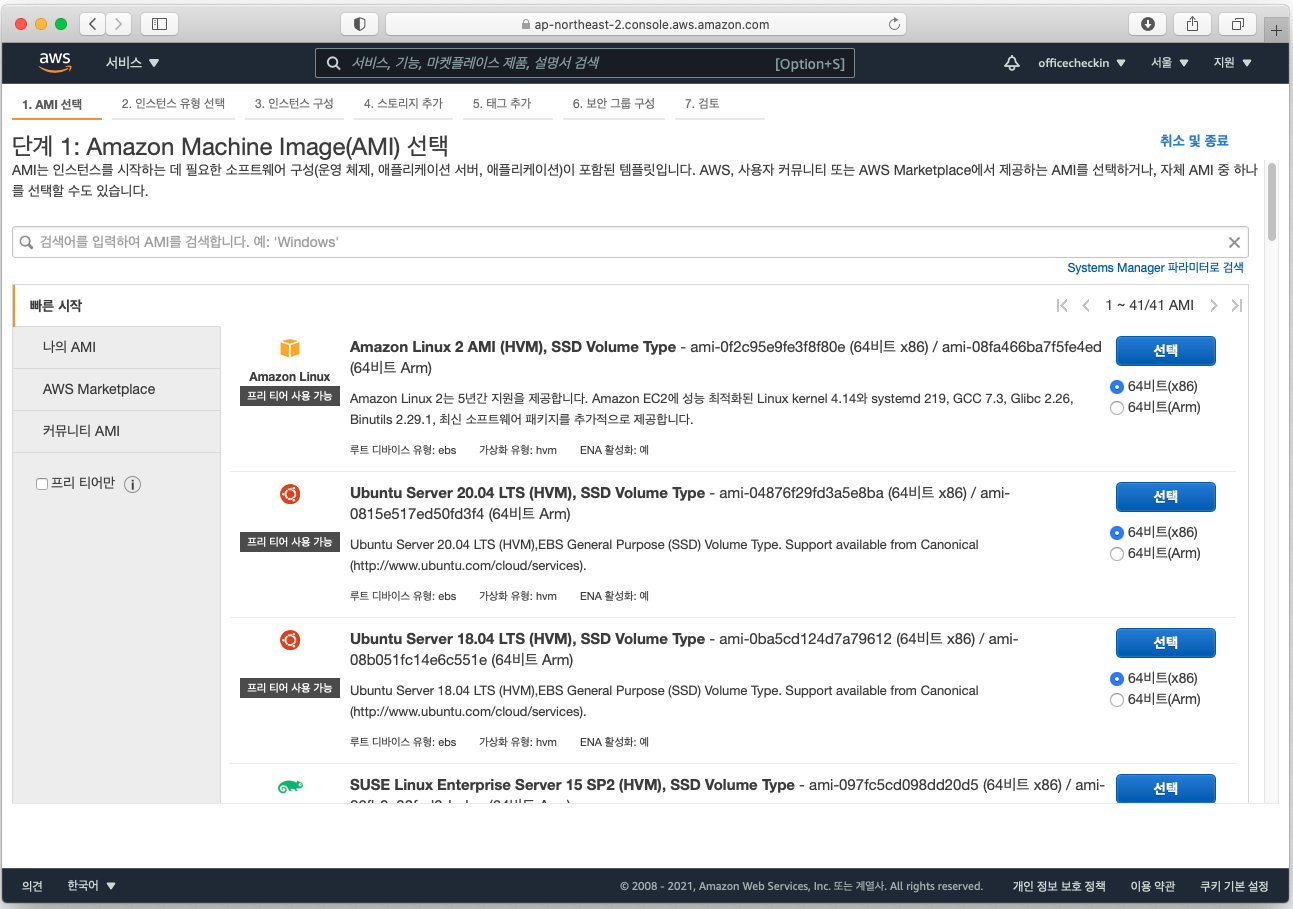Image resolution: width=1293 pixels, height=909 pixels.
Task: Click the privacy shield icon in Safari
Action: coord(359,24)
